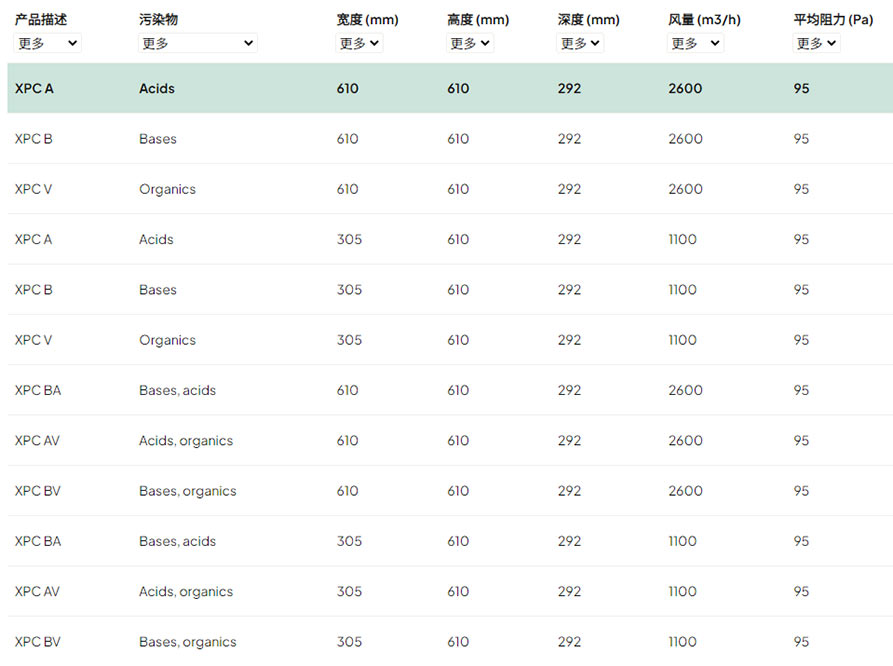Expand the 高度 (mm) filter dropdown
This screenshot has height=666, width=893.
(x=470, y=43)
